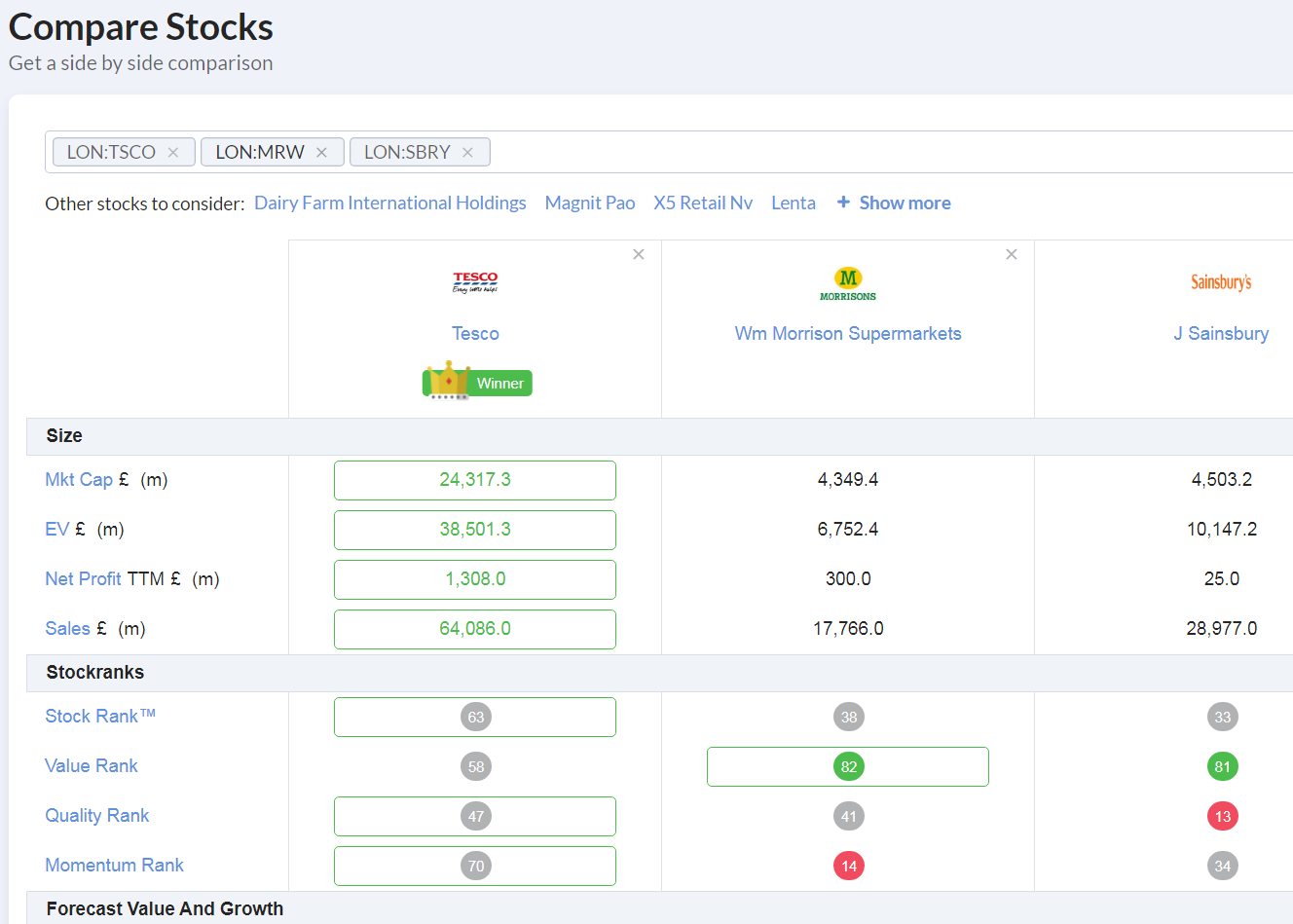The height and width of the screenshot is (924, 1293).
Task: Open the Tesco stock page link
Action: pyautogui.click(x=475, y=334)
